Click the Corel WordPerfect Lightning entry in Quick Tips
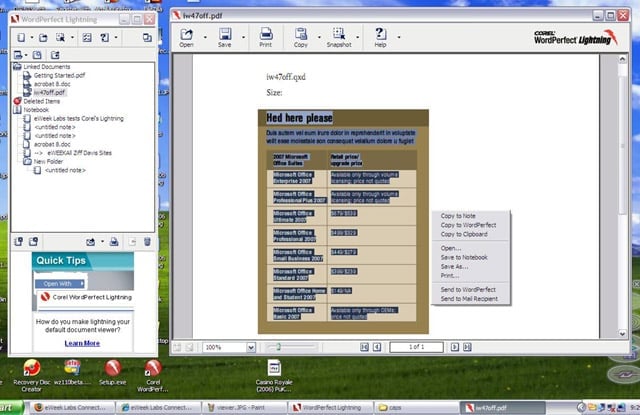Screen dimensions: 640x415 click(x=87, y=297)
